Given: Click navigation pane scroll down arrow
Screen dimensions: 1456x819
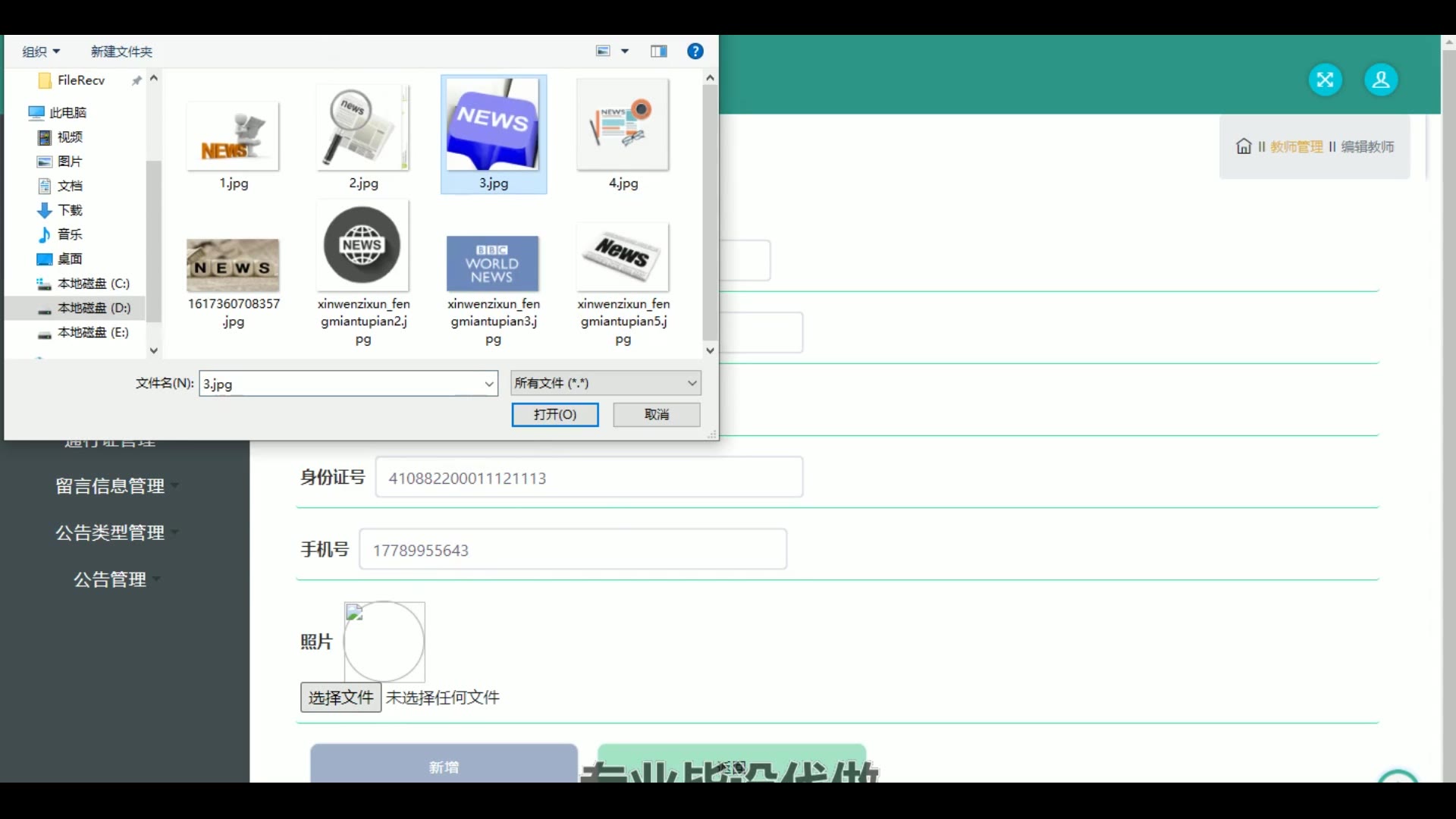Looking at the screenshot, I should point(154,350).
